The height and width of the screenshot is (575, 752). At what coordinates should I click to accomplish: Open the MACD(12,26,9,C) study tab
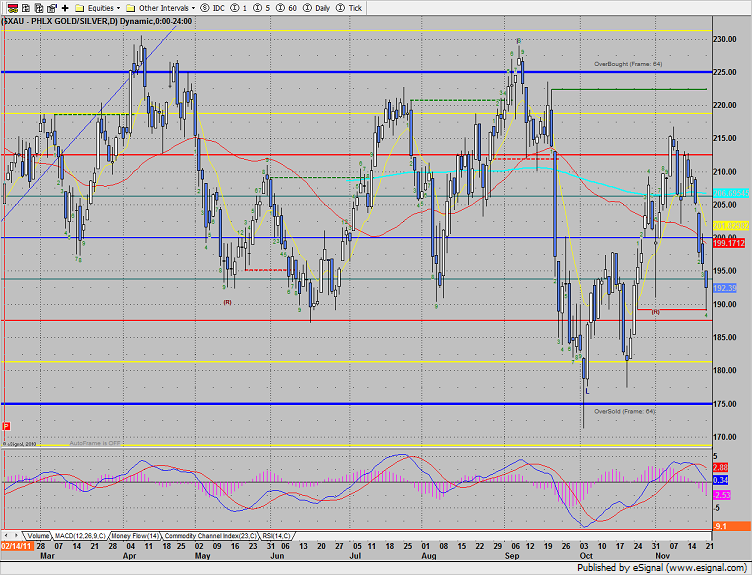pos(80,536)
